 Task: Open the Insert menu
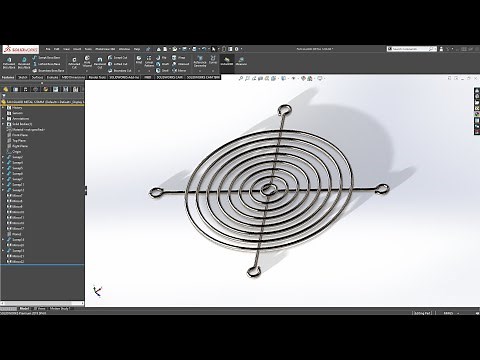pyautogui.click(x=77, y=49)
